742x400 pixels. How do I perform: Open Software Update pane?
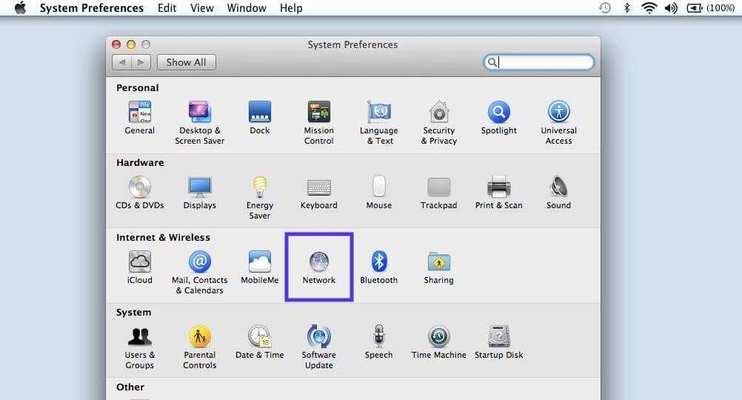pyautogui.click(x=319, y=347)
